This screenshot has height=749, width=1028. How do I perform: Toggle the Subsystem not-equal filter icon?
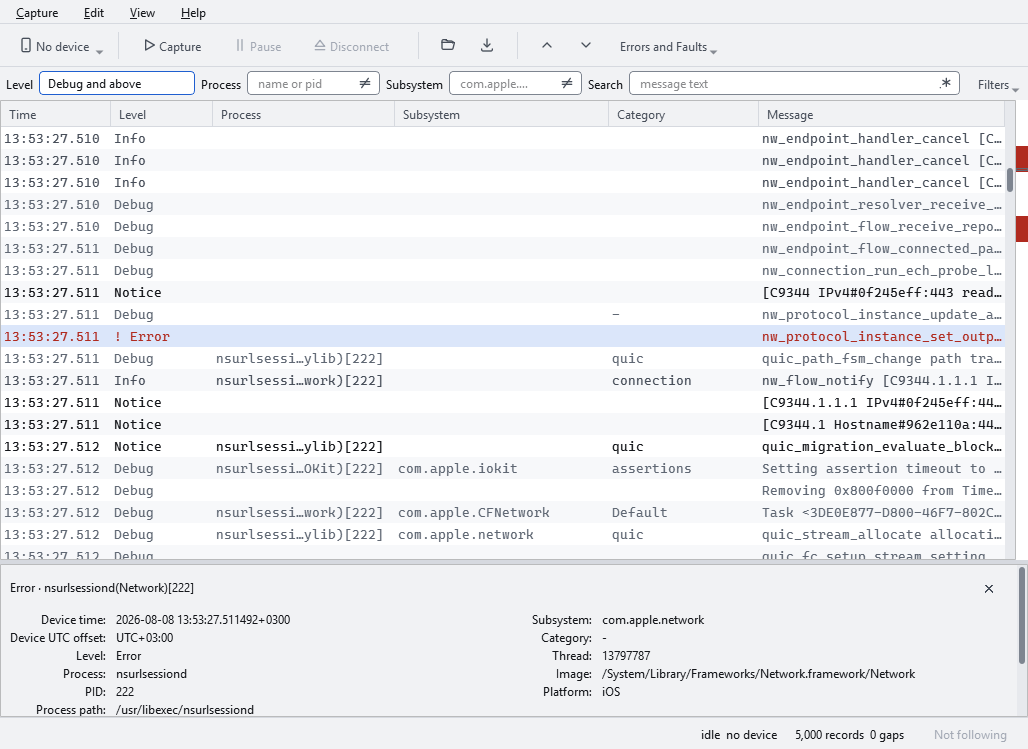(x=567, y=83)
